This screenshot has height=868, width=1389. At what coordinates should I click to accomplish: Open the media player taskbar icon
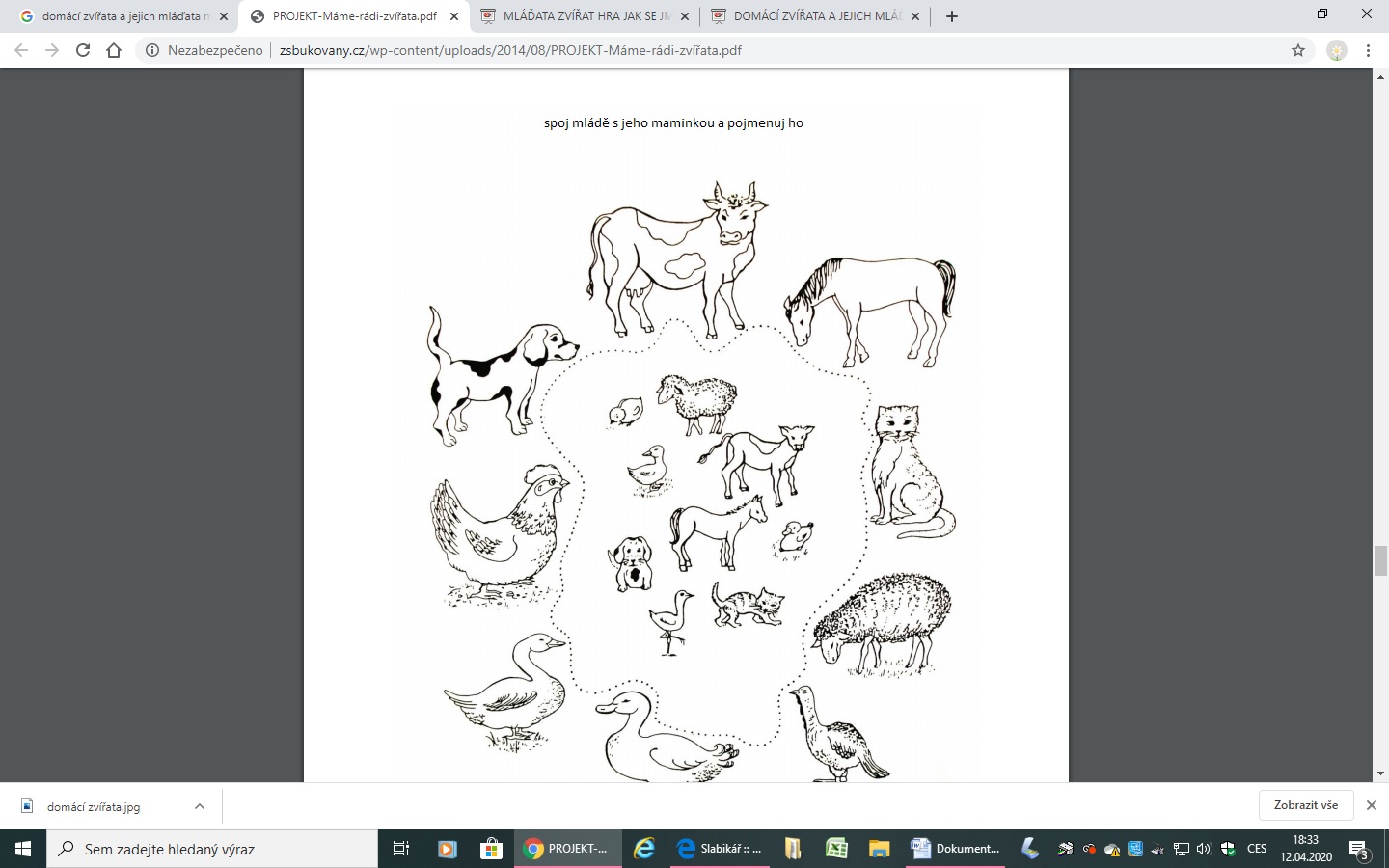pos(447,849)
